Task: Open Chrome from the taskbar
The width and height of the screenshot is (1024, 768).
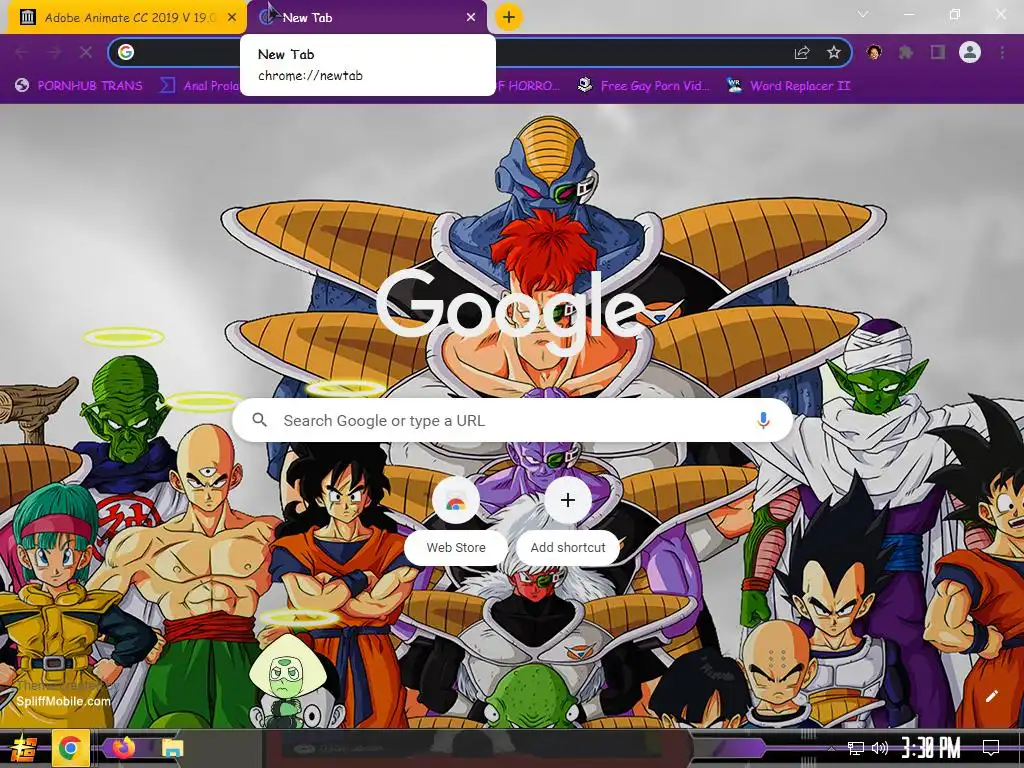Action: [x=70, y=748]
